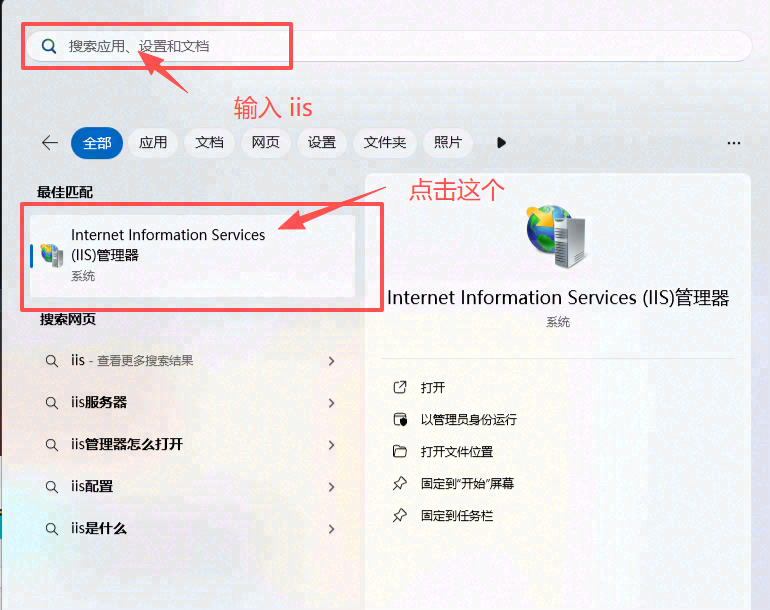Click the 打开文件位置 folder icon
This screenshot has height=610, width=770.
400,451
